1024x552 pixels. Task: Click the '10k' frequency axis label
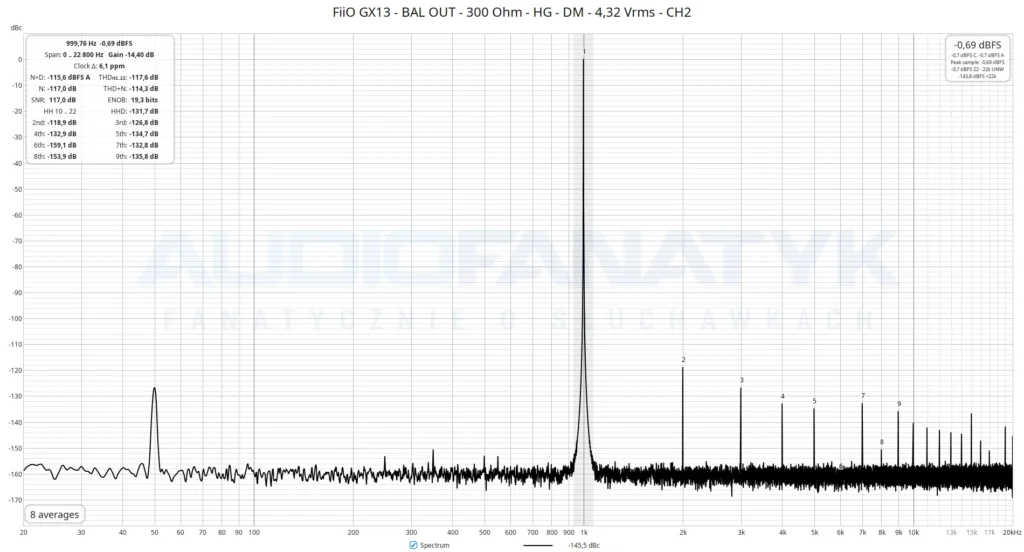tap(913, 533)
